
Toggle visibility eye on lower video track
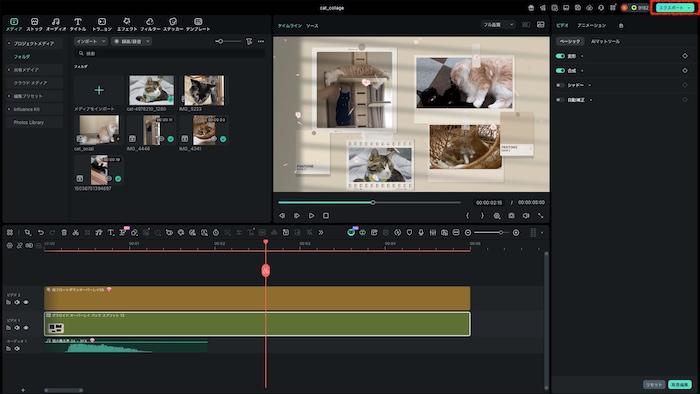26,328
